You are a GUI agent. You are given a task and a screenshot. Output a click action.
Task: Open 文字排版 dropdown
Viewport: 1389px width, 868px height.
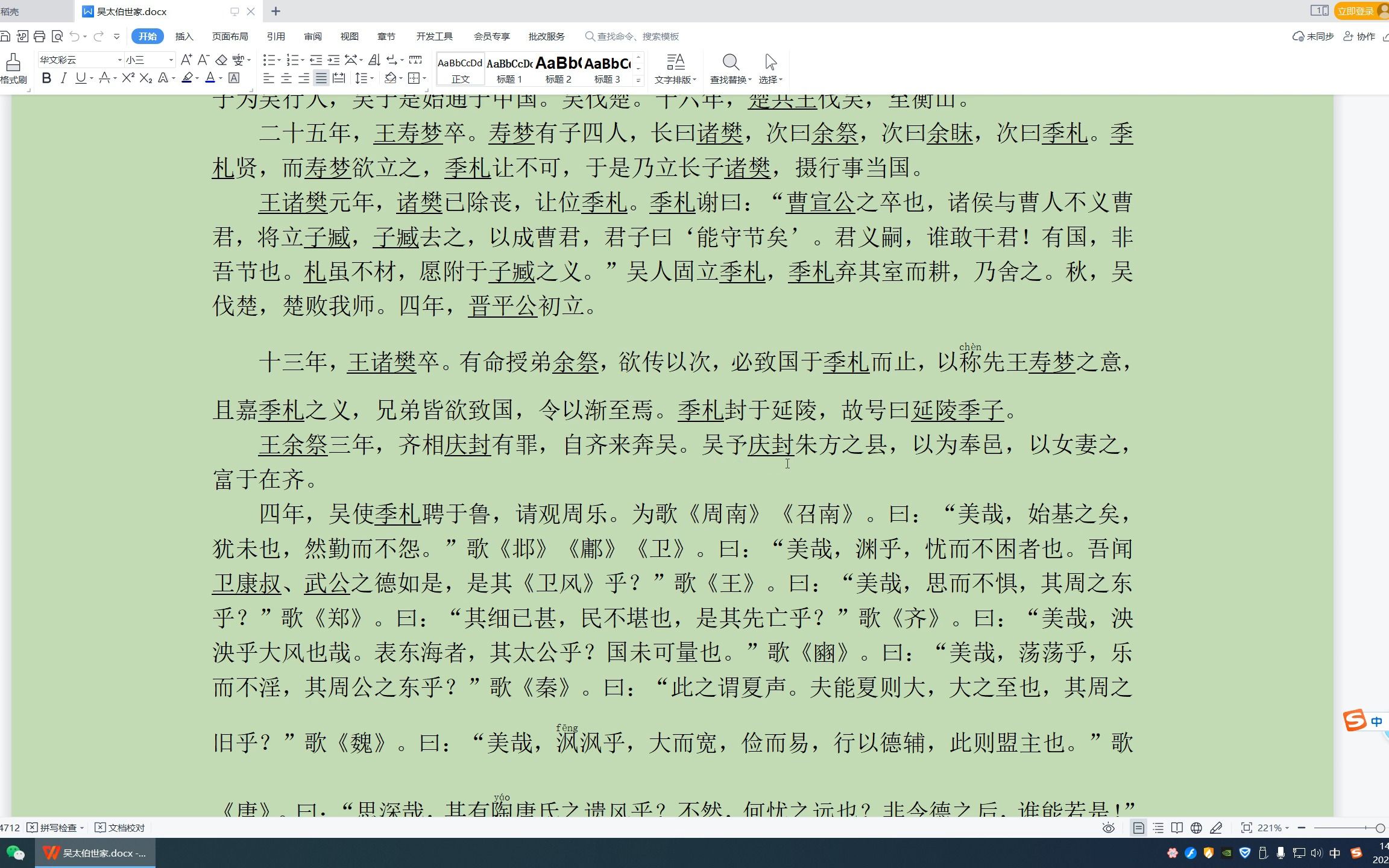(675, 69)
